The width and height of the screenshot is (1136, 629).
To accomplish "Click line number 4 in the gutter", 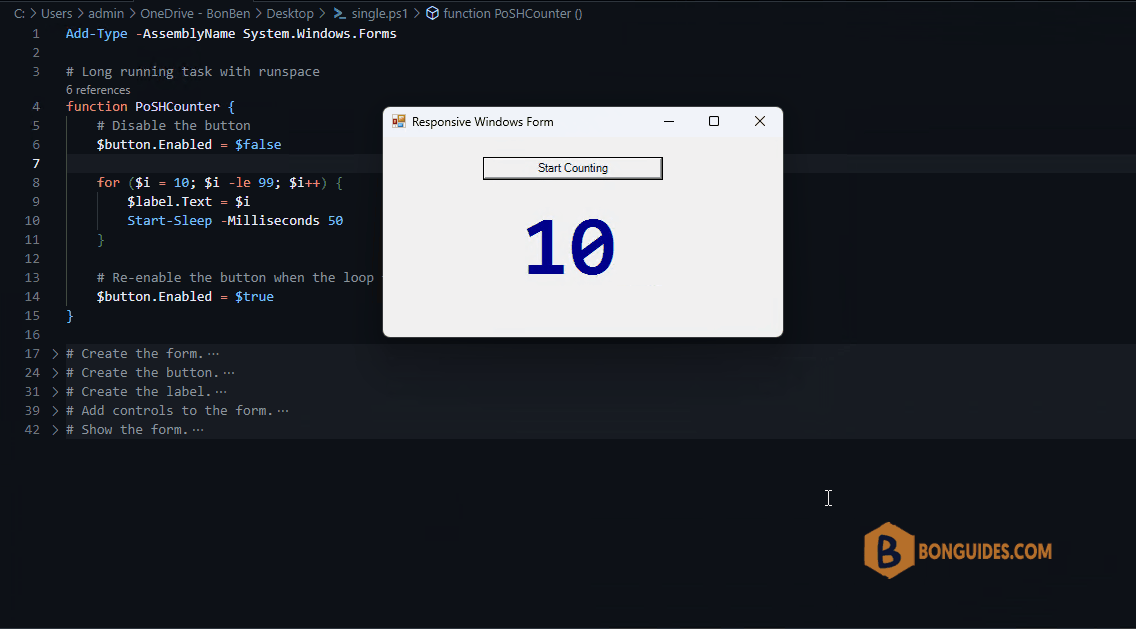I will click(36, 106).
